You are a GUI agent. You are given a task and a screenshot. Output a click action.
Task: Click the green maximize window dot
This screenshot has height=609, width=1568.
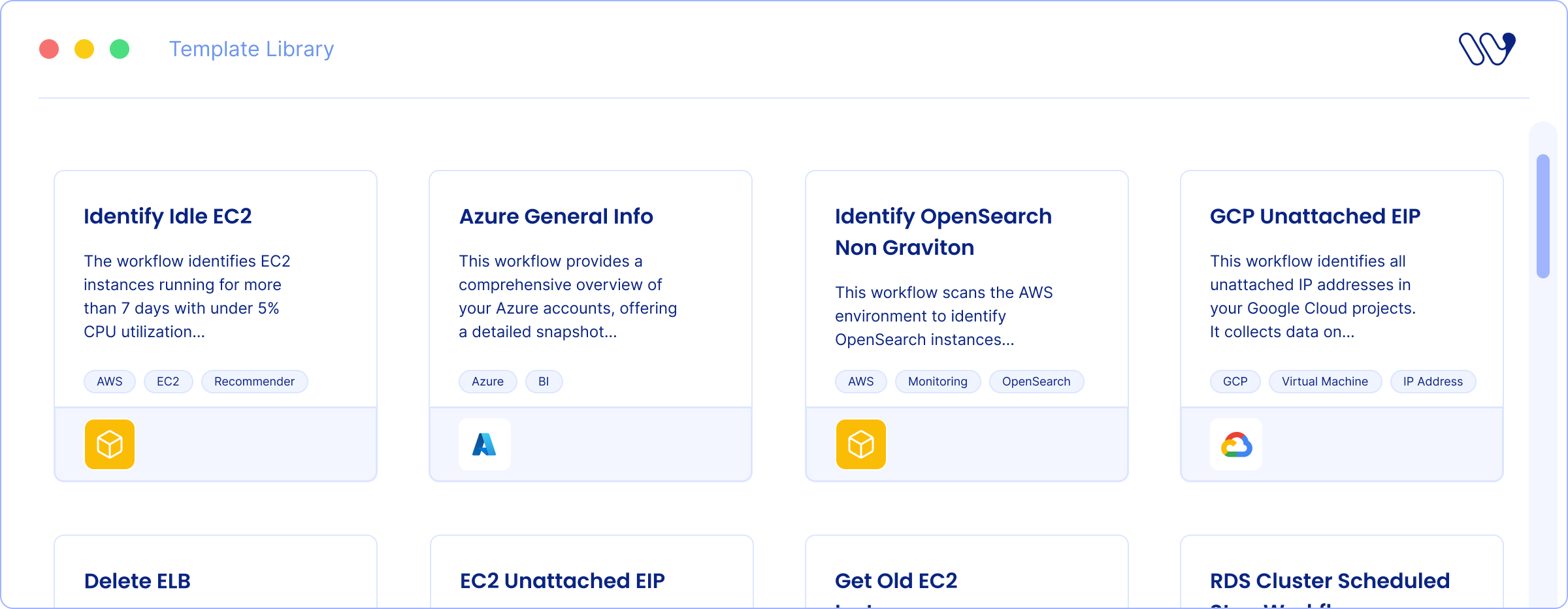tap(120, 49)
